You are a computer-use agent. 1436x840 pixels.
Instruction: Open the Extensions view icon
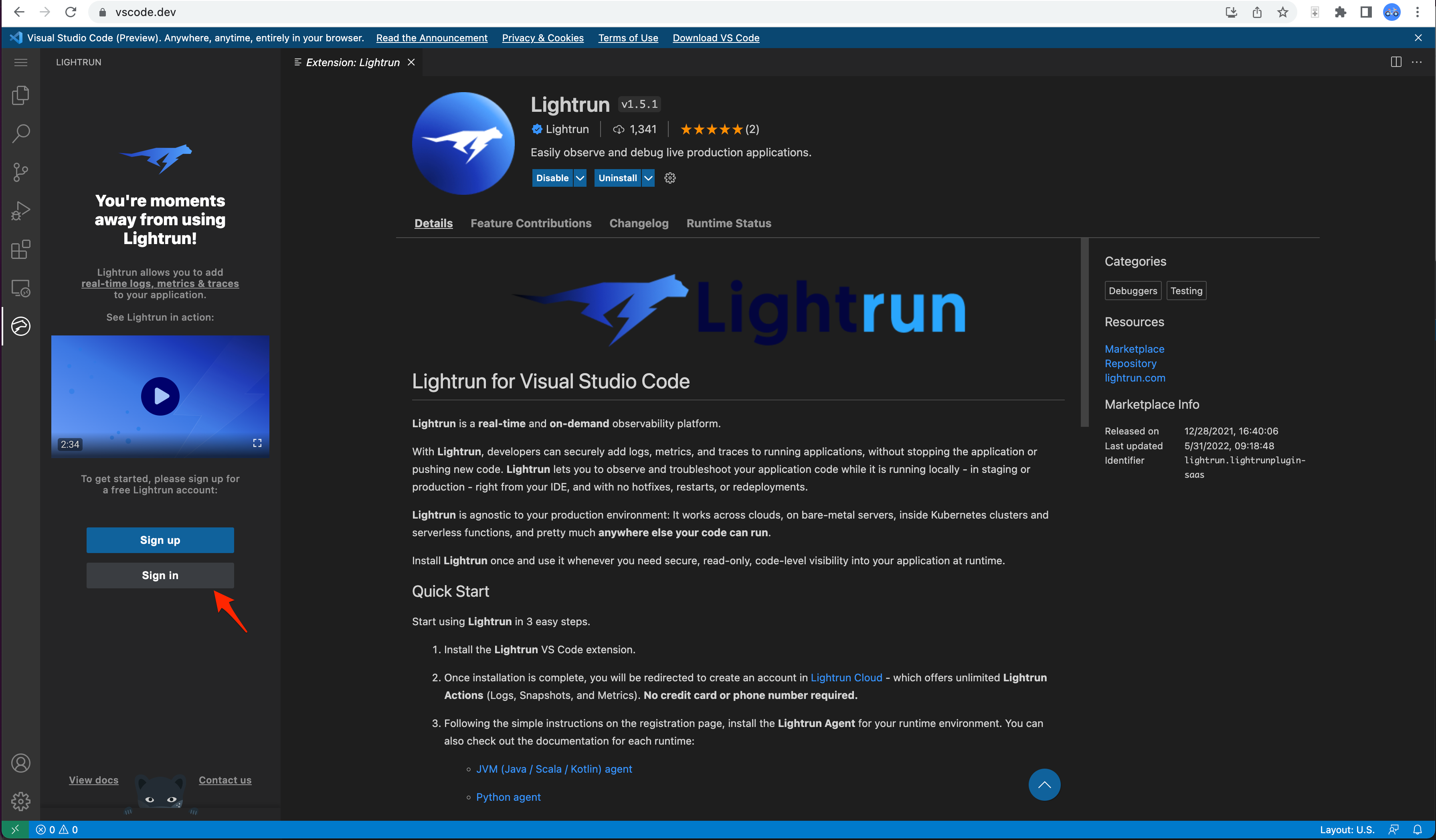pyautogui.click(x=20, y=249)
